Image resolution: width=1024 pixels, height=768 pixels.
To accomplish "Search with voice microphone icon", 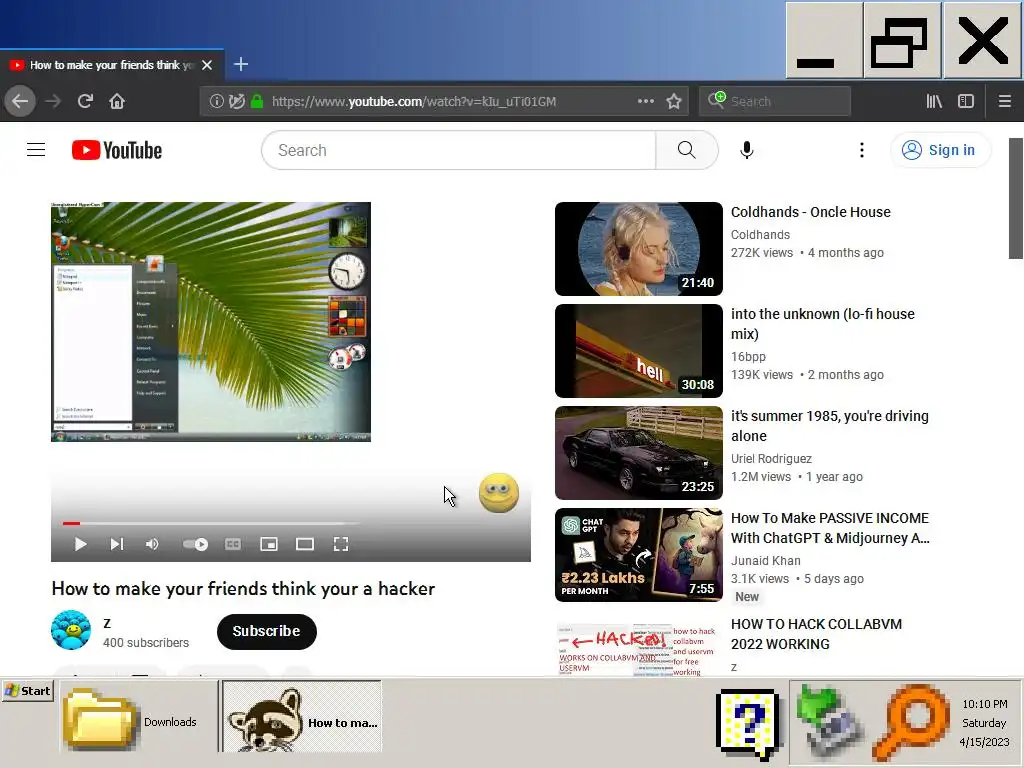I will click(x=746, y=150).
